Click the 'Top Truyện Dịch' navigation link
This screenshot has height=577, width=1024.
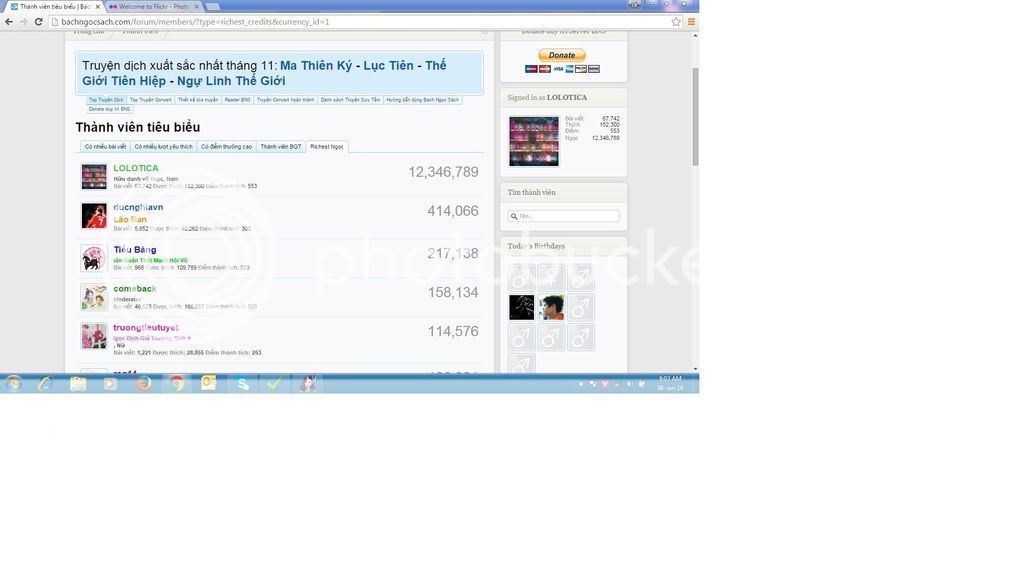pos(106,100)
